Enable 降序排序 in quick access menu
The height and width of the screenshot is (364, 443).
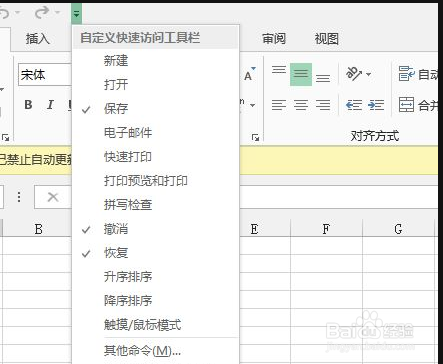click(156, 301)
